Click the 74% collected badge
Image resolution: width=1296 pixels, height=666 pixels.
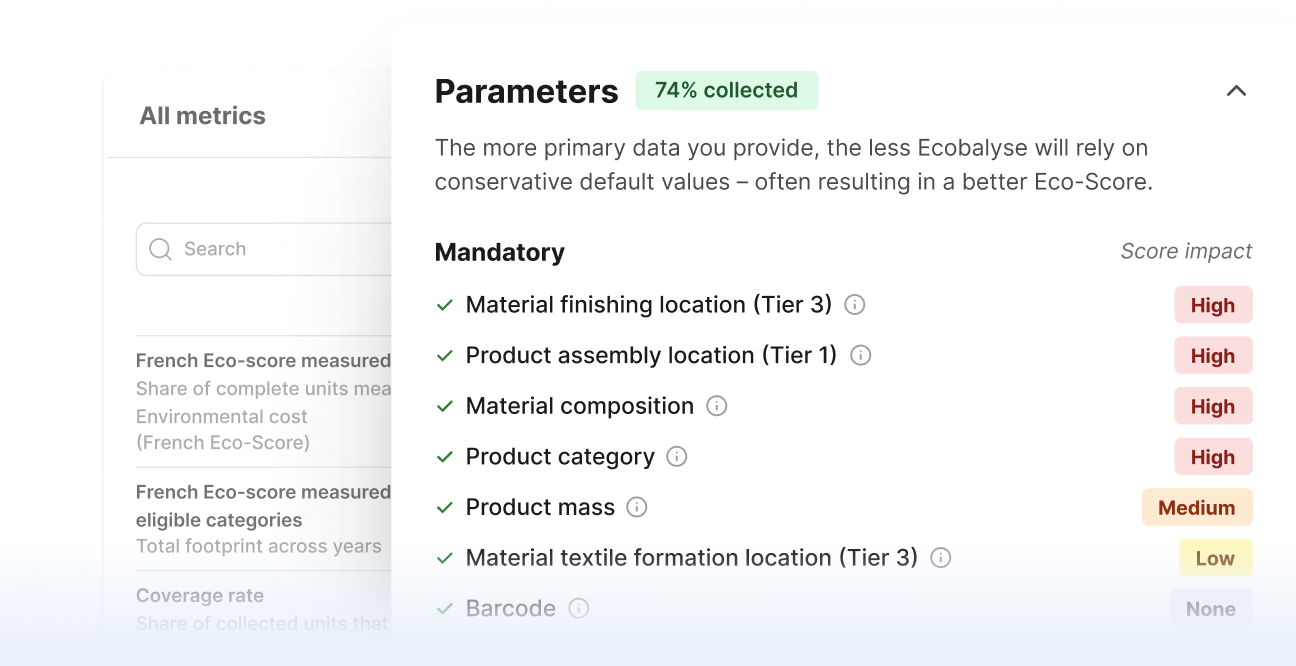point(726,90)
